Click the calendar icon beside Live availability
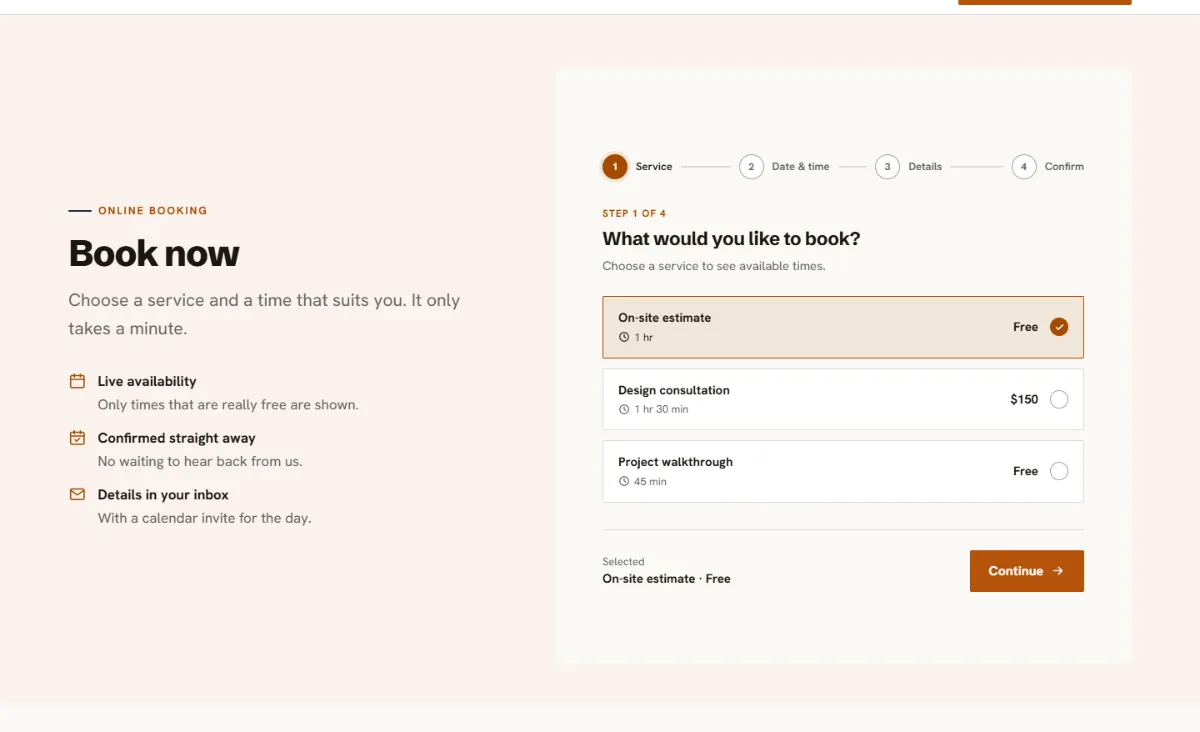 tap(77, 381)
